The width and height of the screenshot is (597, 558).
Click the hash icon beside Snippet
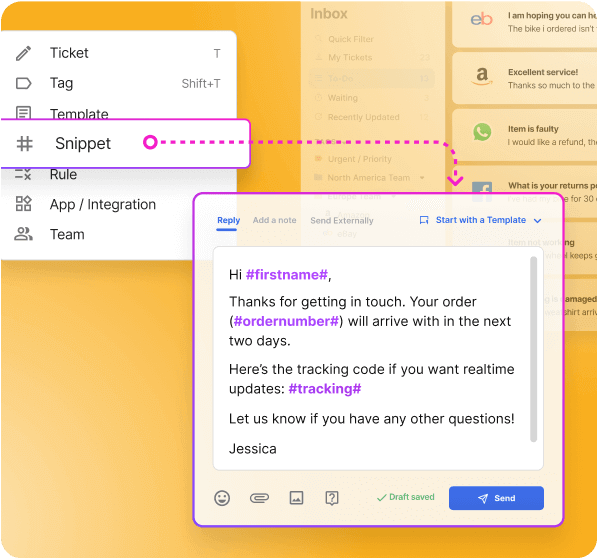pos(25,143)
